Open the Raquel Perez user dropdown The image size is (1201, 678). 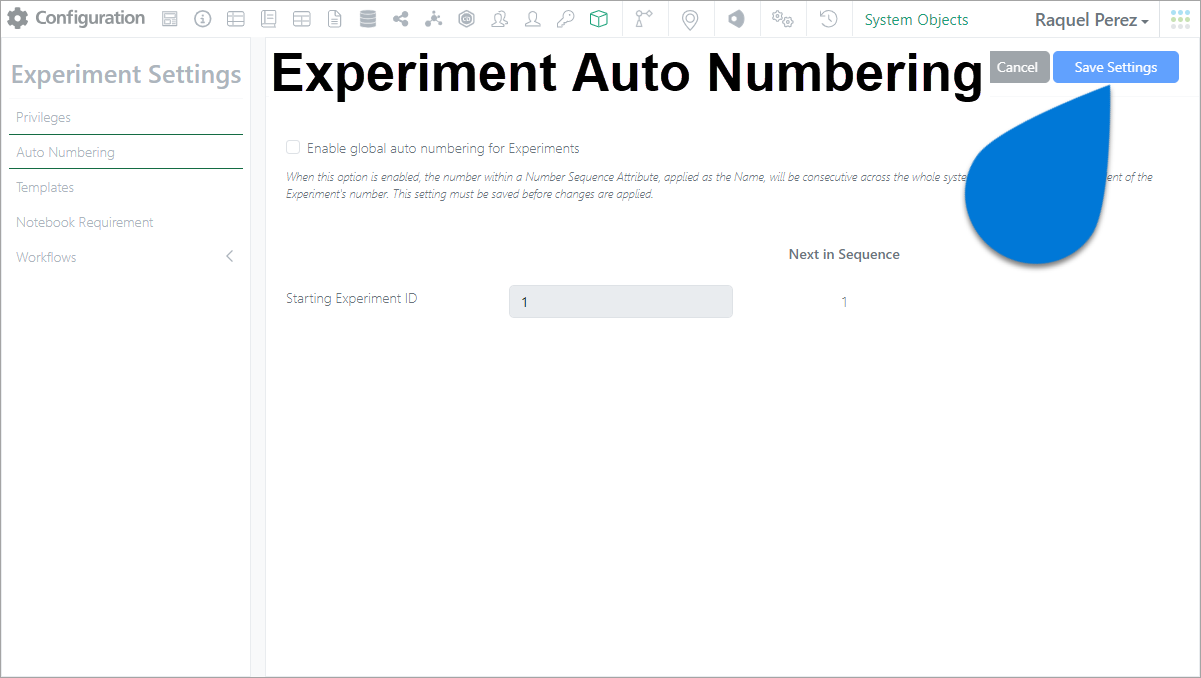[x=1091, y=20]
